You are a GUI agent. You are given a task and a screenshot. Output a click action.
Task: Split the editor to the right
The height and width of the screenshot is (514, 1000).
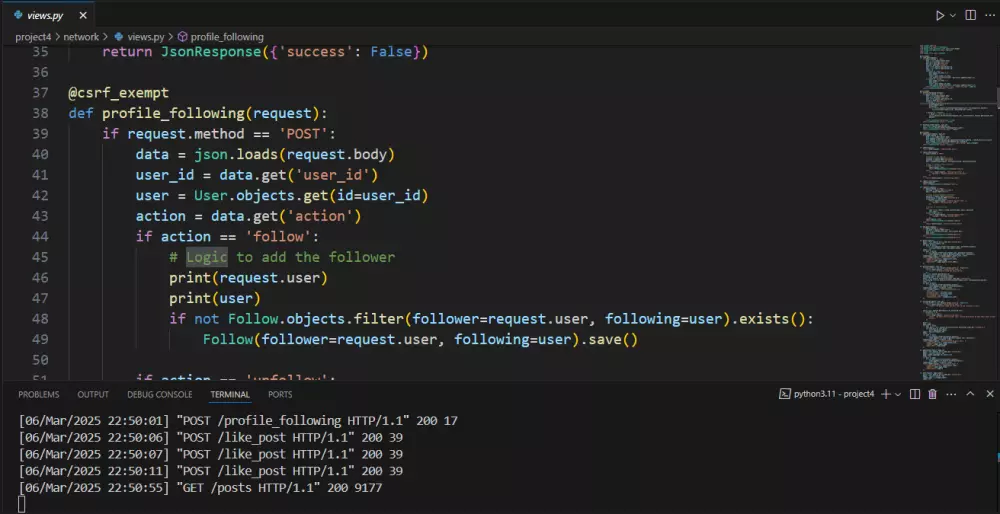(970, 15)
